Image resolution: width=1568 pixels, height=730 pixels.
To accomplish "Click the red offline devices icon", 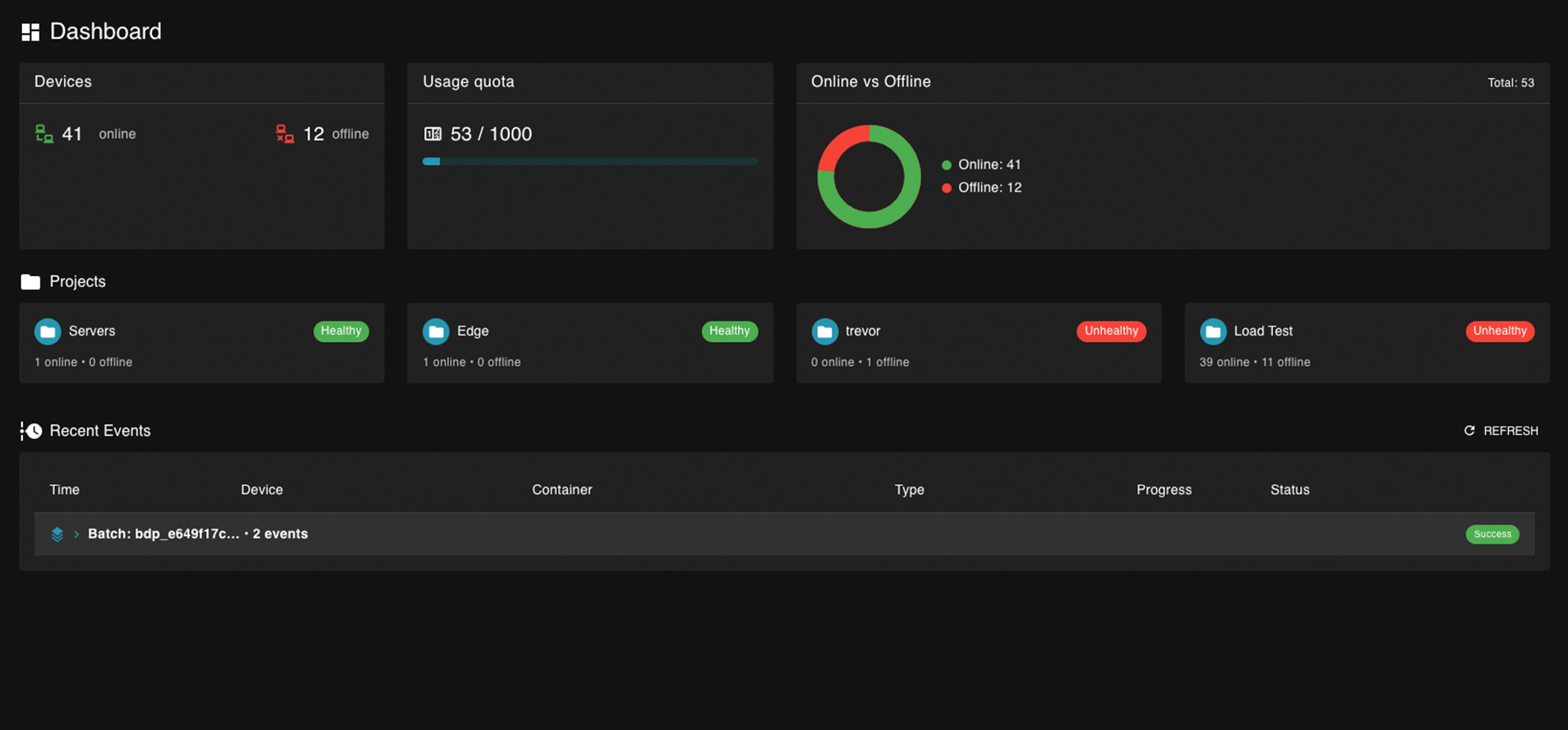I will [x=284, y=134].
